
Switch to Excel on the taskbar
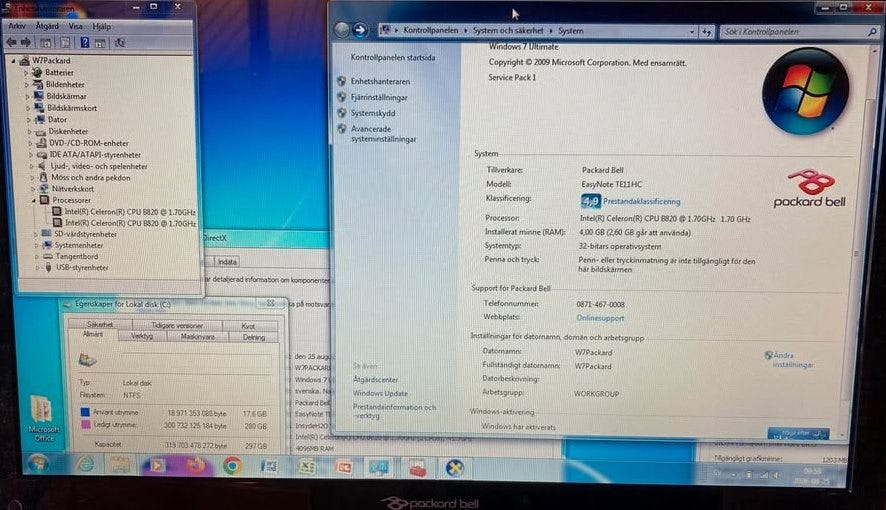coord(306,467)
